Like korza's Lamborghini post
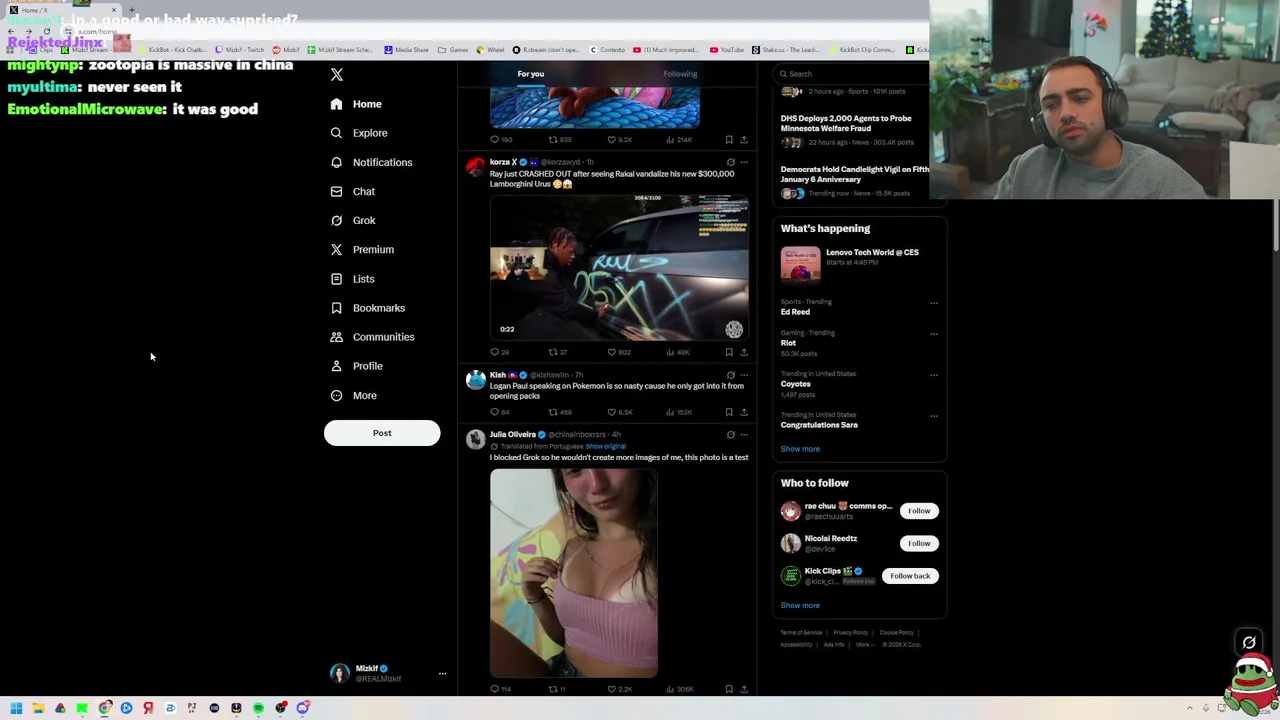Image resolution: width=1280 pixels, height=720 pixels. click(x=619, y=352)
